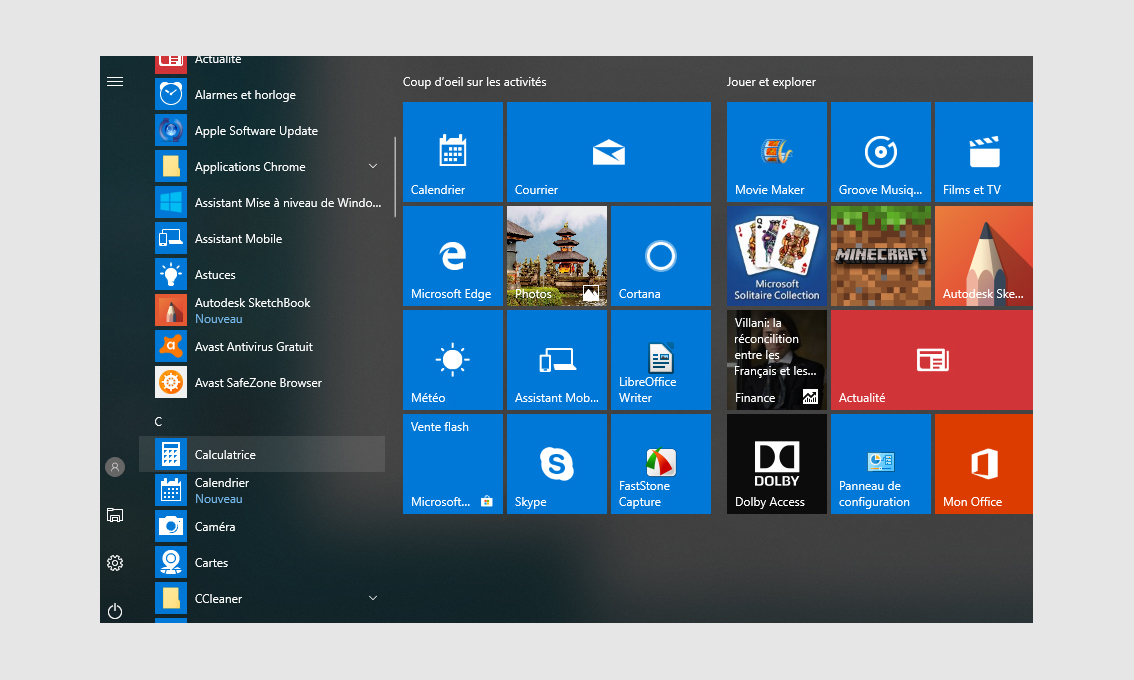Expand the Applications Chrome folder chevron
This screenshot has height=680, width=1134.
(x=373, y=166)
